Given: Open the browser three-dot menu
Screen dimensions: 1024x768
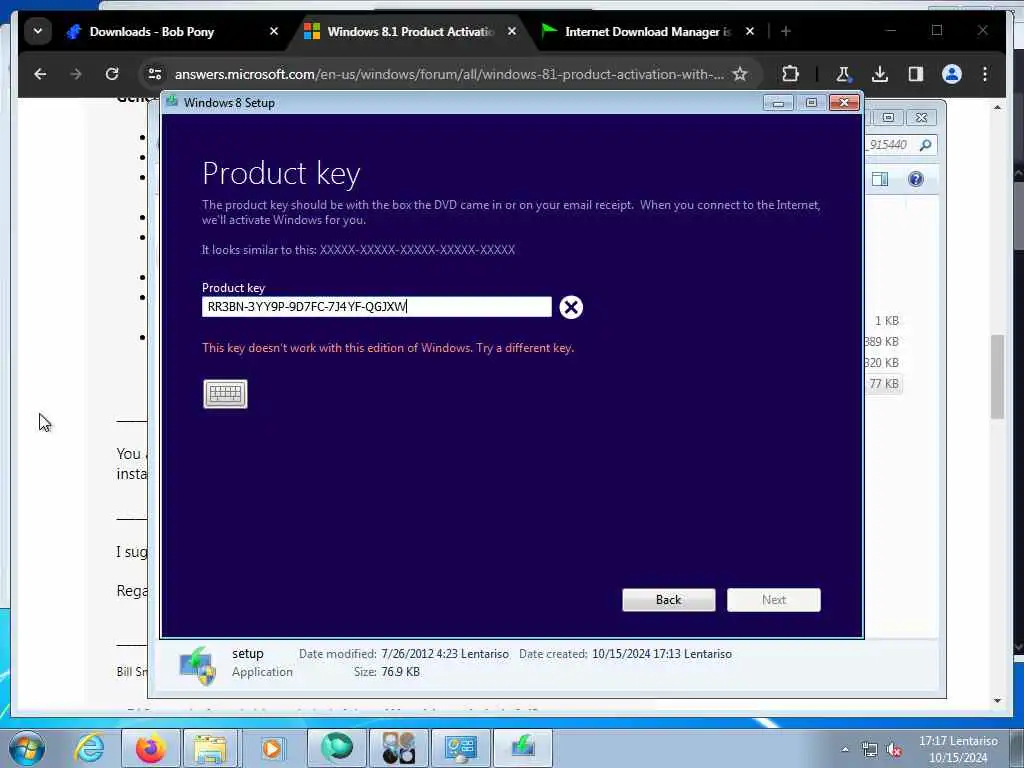Looking at the screenshot, I should click(x=985, y=74).
